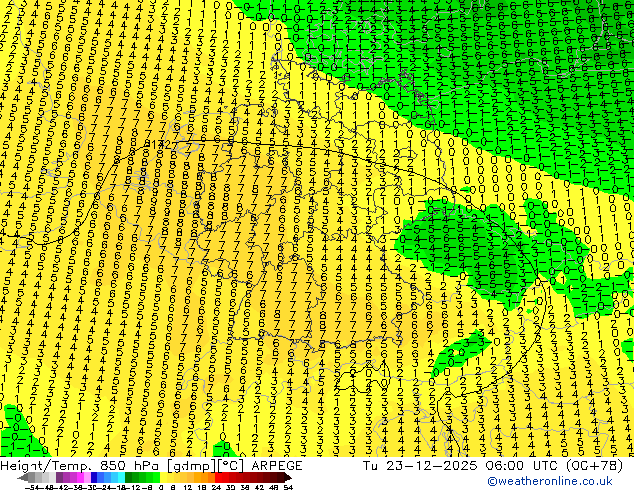
Task: Click the legend value label '54'
Action: (288, 487)
